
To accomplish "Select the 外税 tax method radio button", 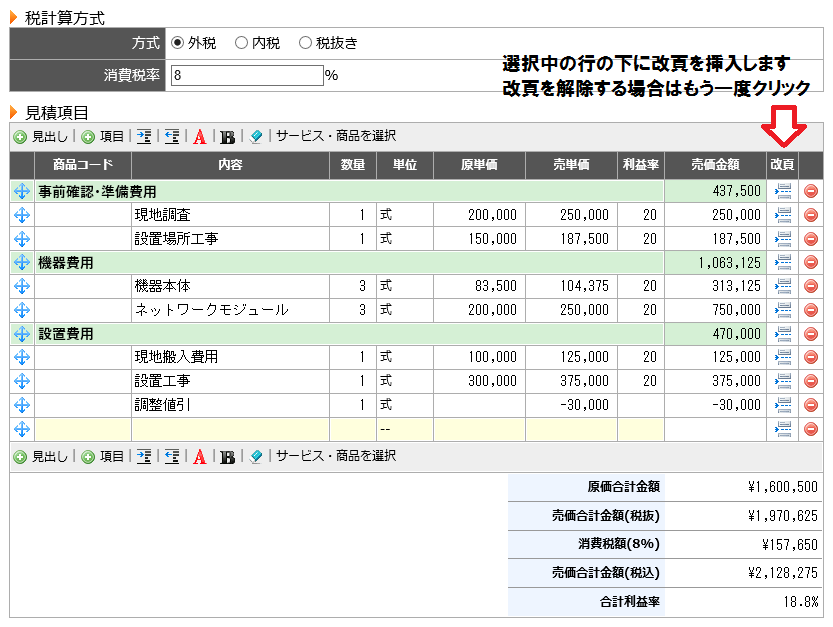I will tap(177, 43).
